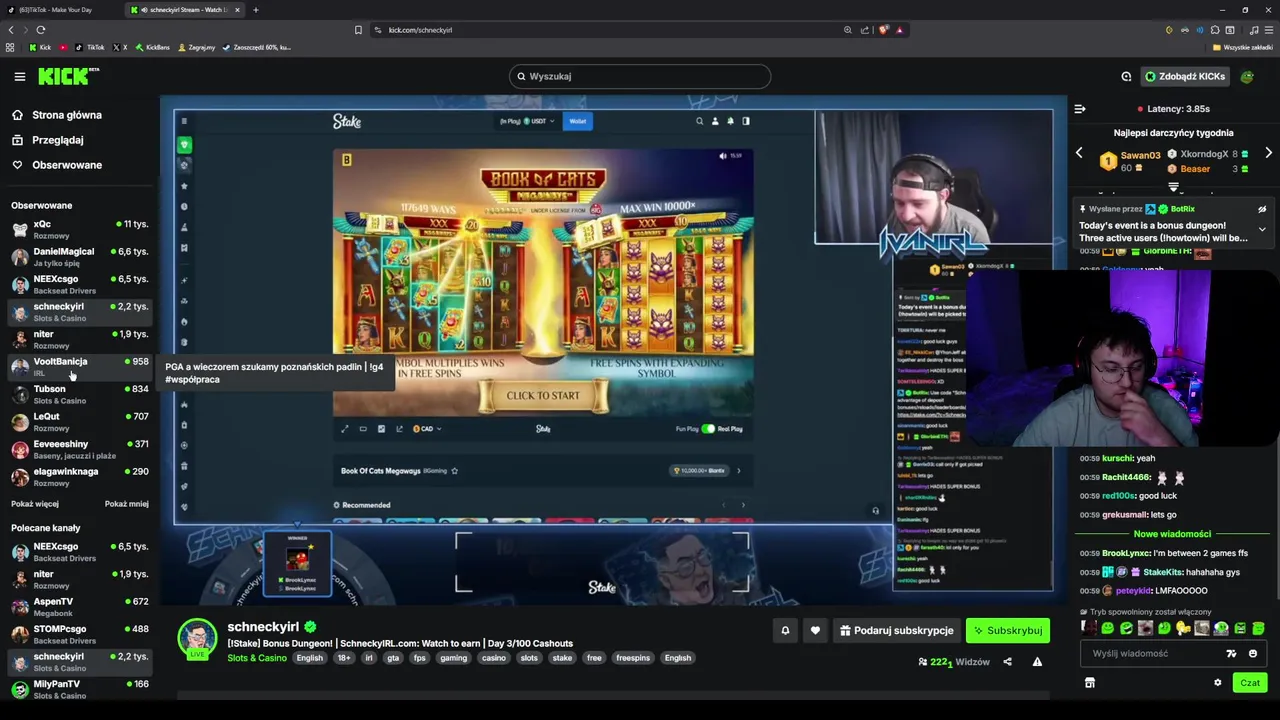Open AspenTV recommended channel
This screenshot has height=720, width=1280.
78,607
